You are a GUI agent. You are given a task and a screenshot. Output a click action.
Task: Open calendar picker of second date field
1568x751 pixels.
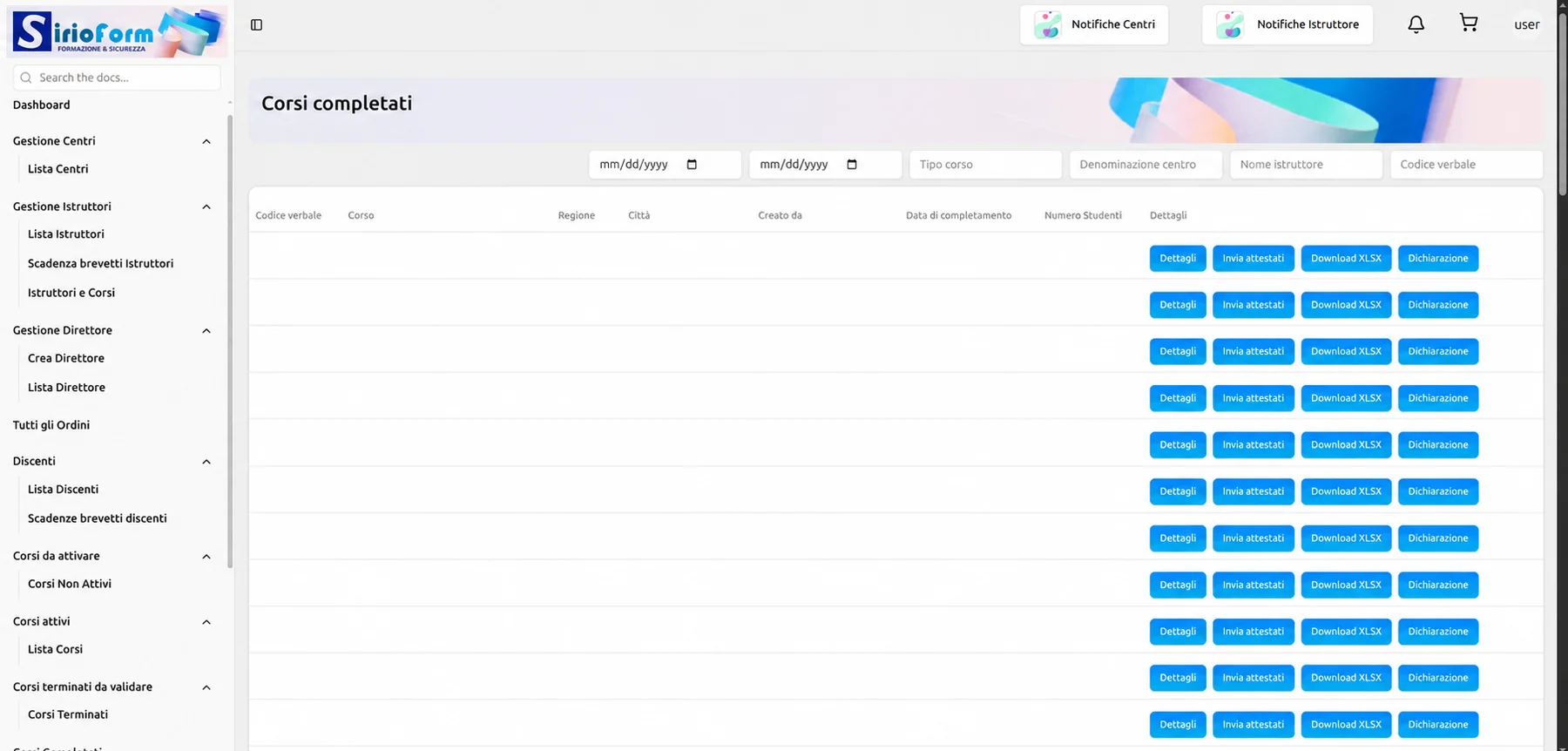(x=852, y=165)
